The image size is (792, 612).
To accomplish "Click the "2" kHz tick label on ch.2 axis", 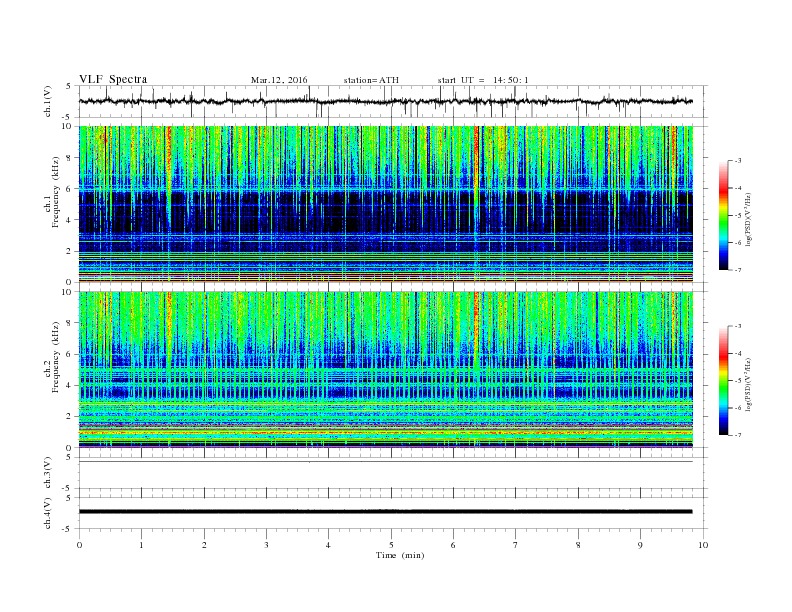I will 69,417.
